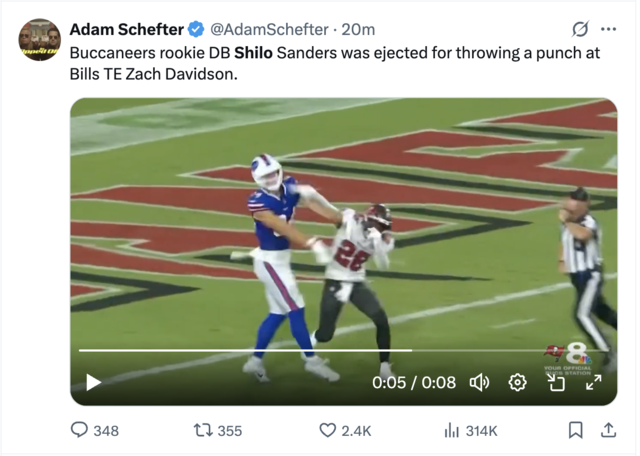
Task: Open the reply comment icon
Action: pyautogui.click(x=79, y=430)
